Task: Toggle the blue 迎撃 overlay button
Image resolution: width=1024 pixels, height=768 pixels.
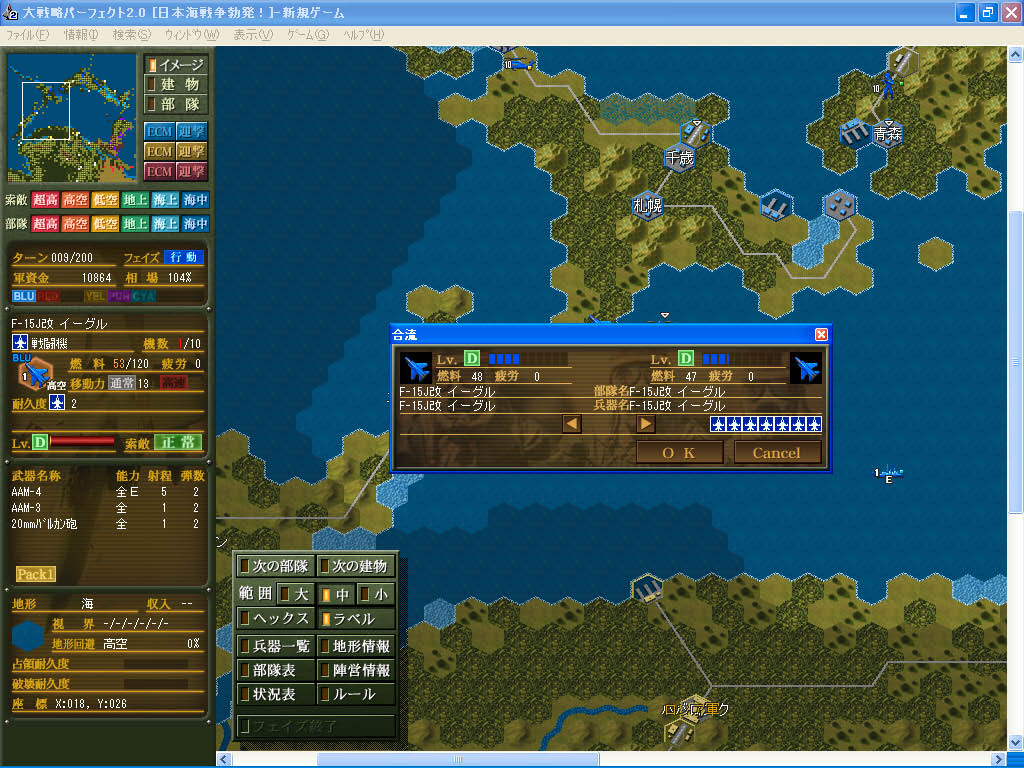Action: [x=191, y=131]
